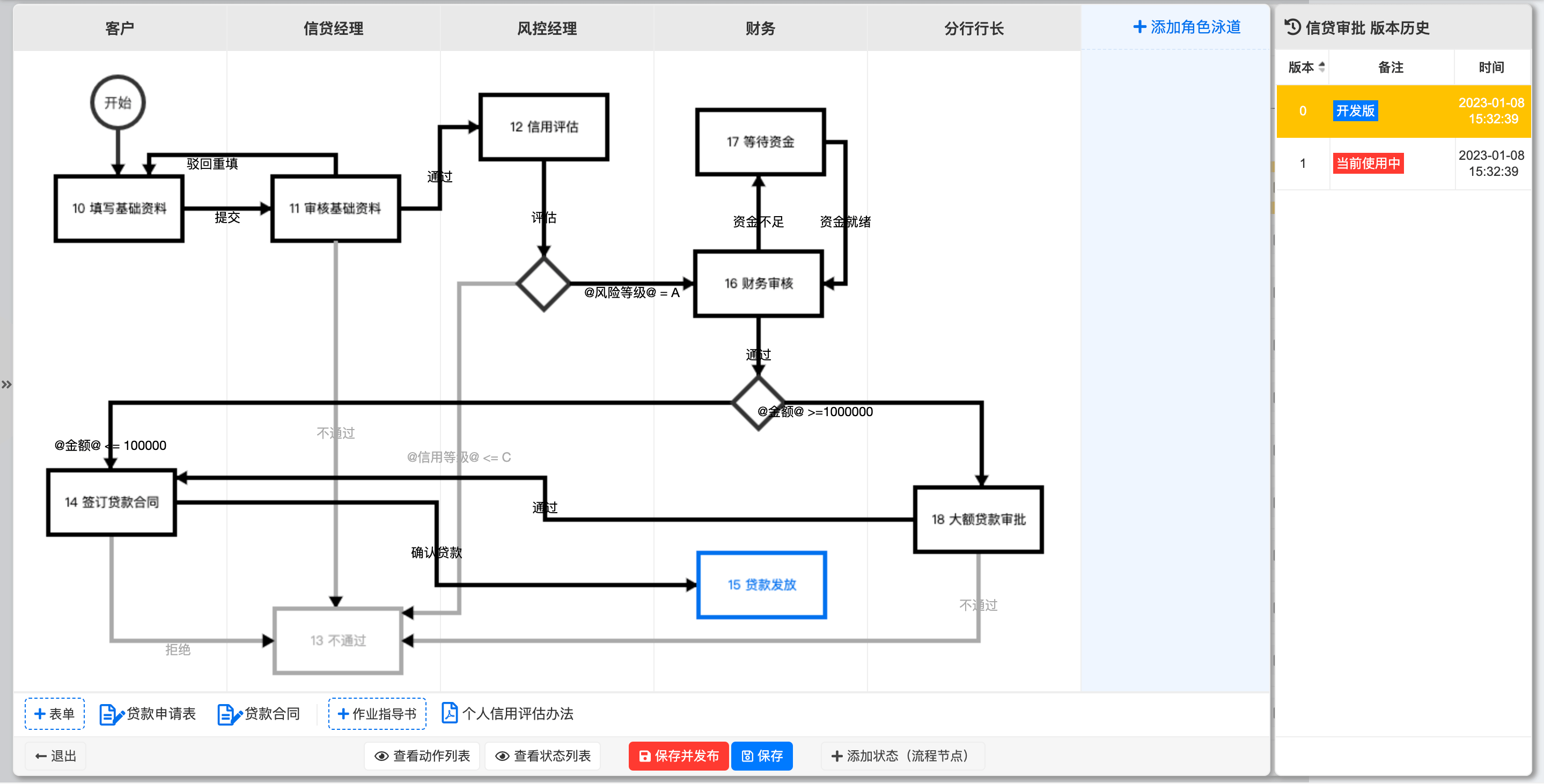Click the plus icon on 添加状态
Viewport: 1544px width, 784px height.
[837, 757]
